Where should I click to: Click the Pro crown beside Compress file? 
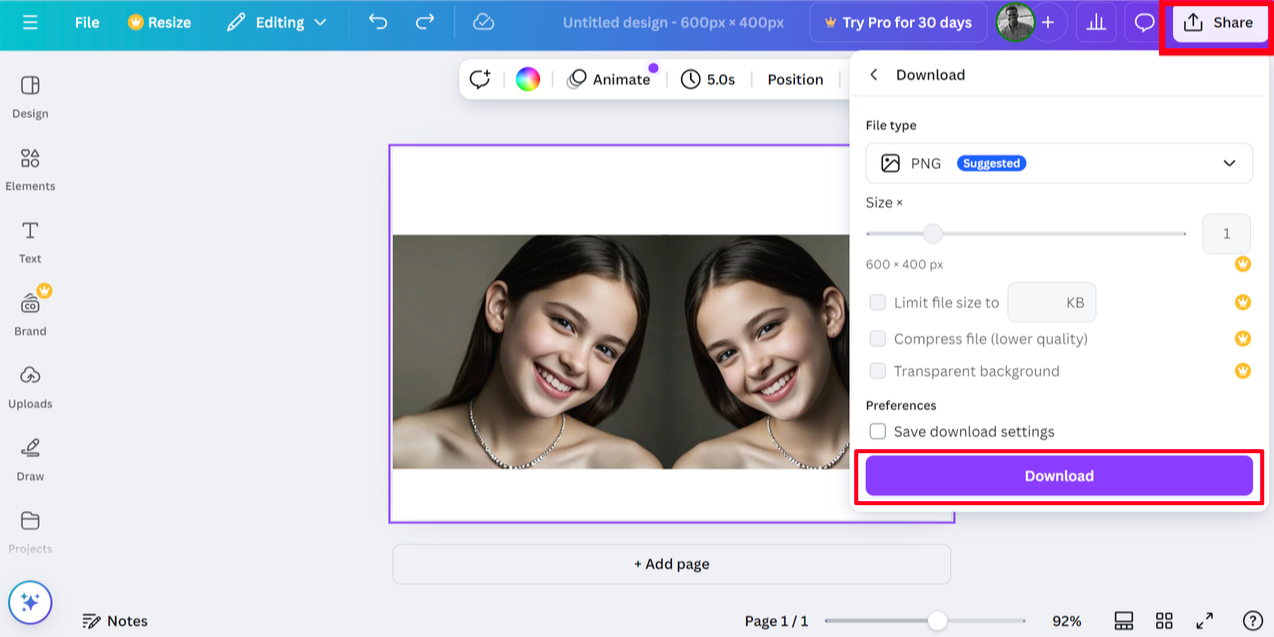coord(1243,339)
